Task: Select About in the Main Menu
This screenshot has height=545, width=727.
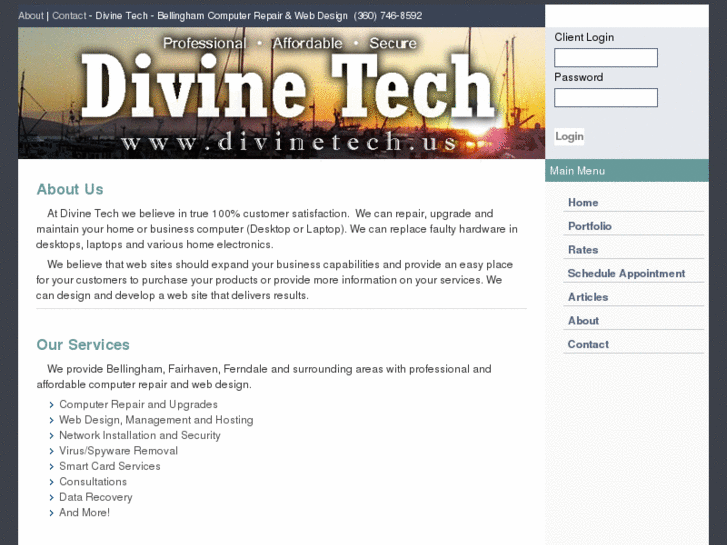Action: 583,321
